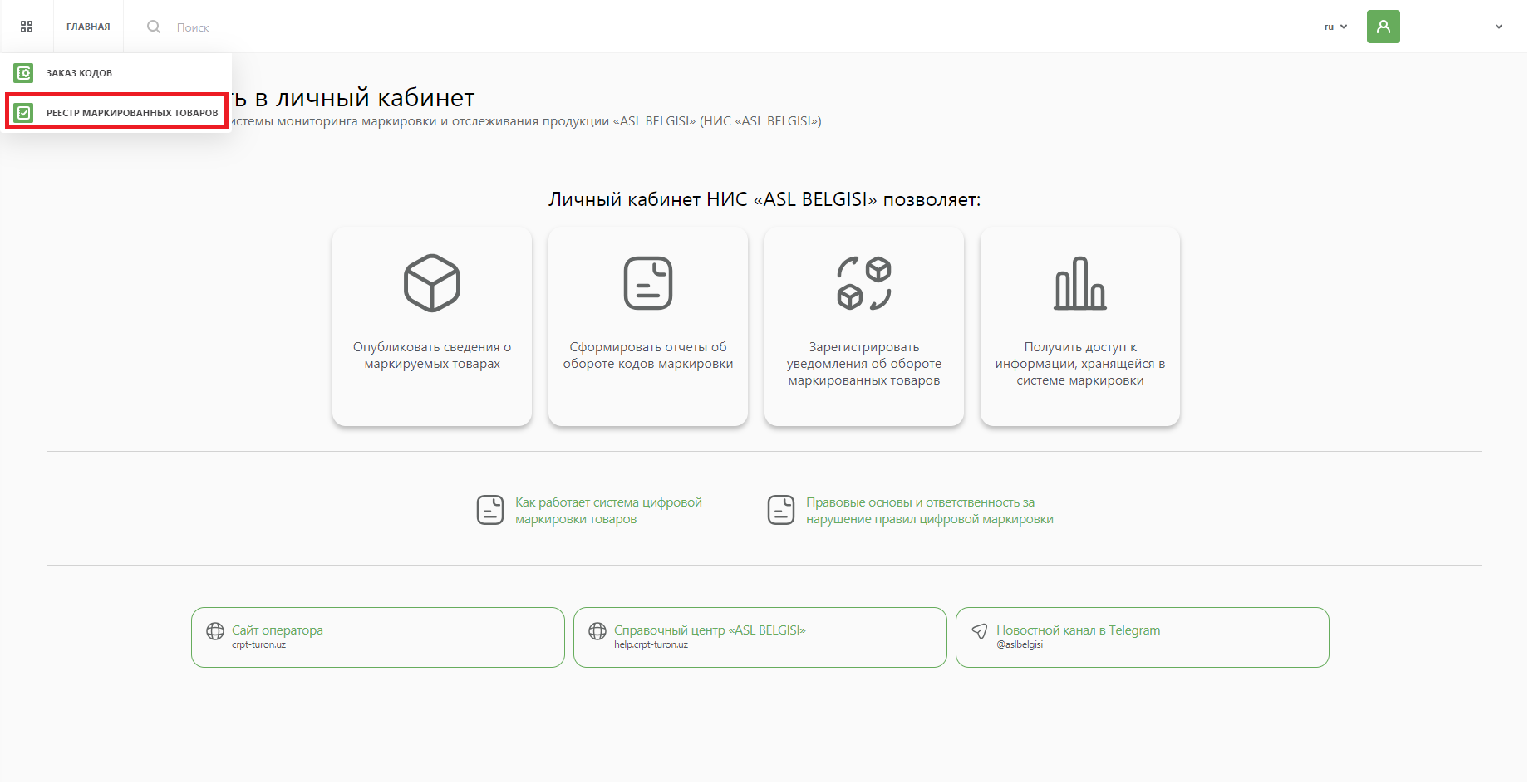The image size is (1529, 784).
Task: Click the bar chart icon
Action: coord(1080,283)
